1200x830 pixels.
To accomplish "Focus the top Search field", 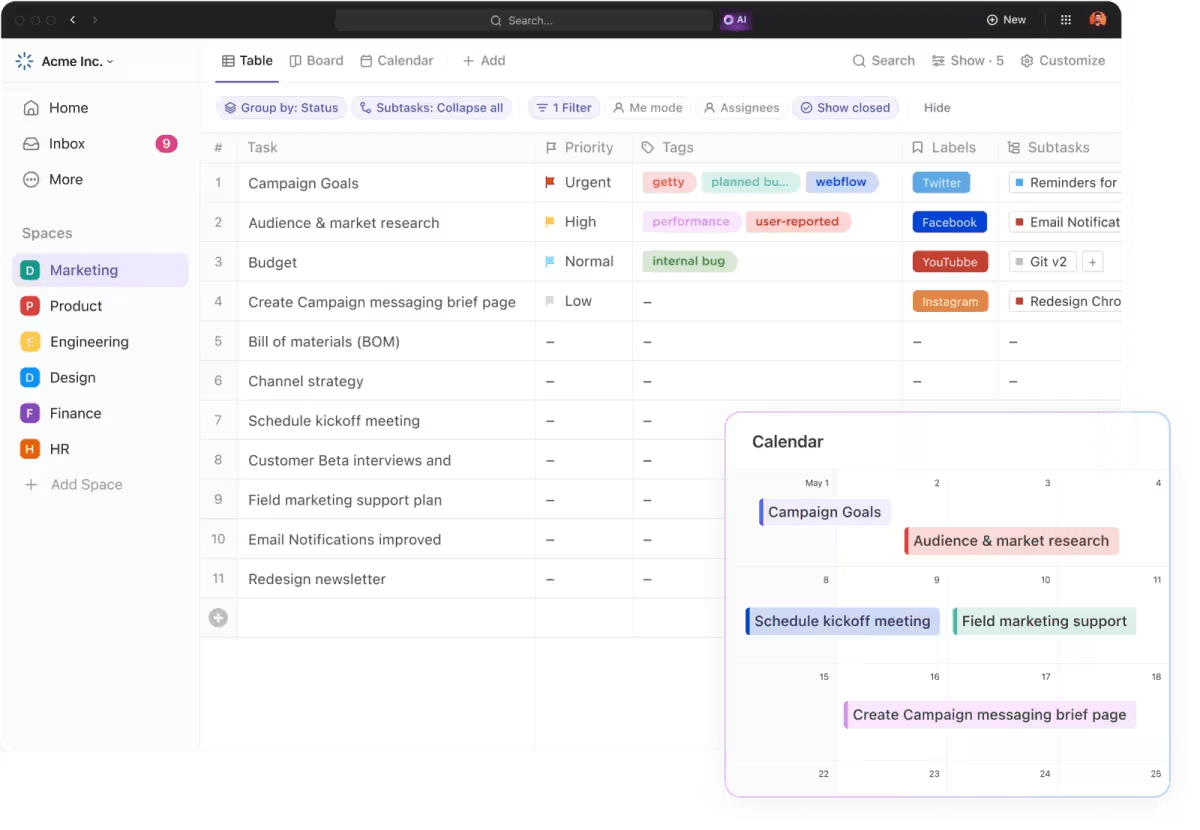I will pos(524,20).
